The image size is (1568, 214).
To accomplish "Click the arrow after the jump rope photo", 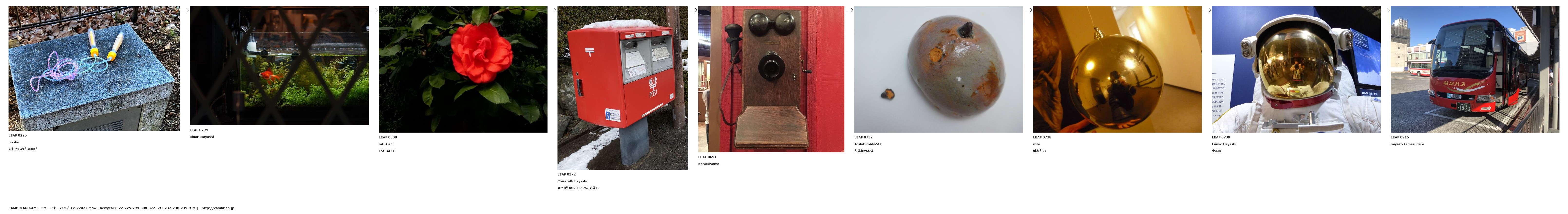I will (x=184, y=10).
